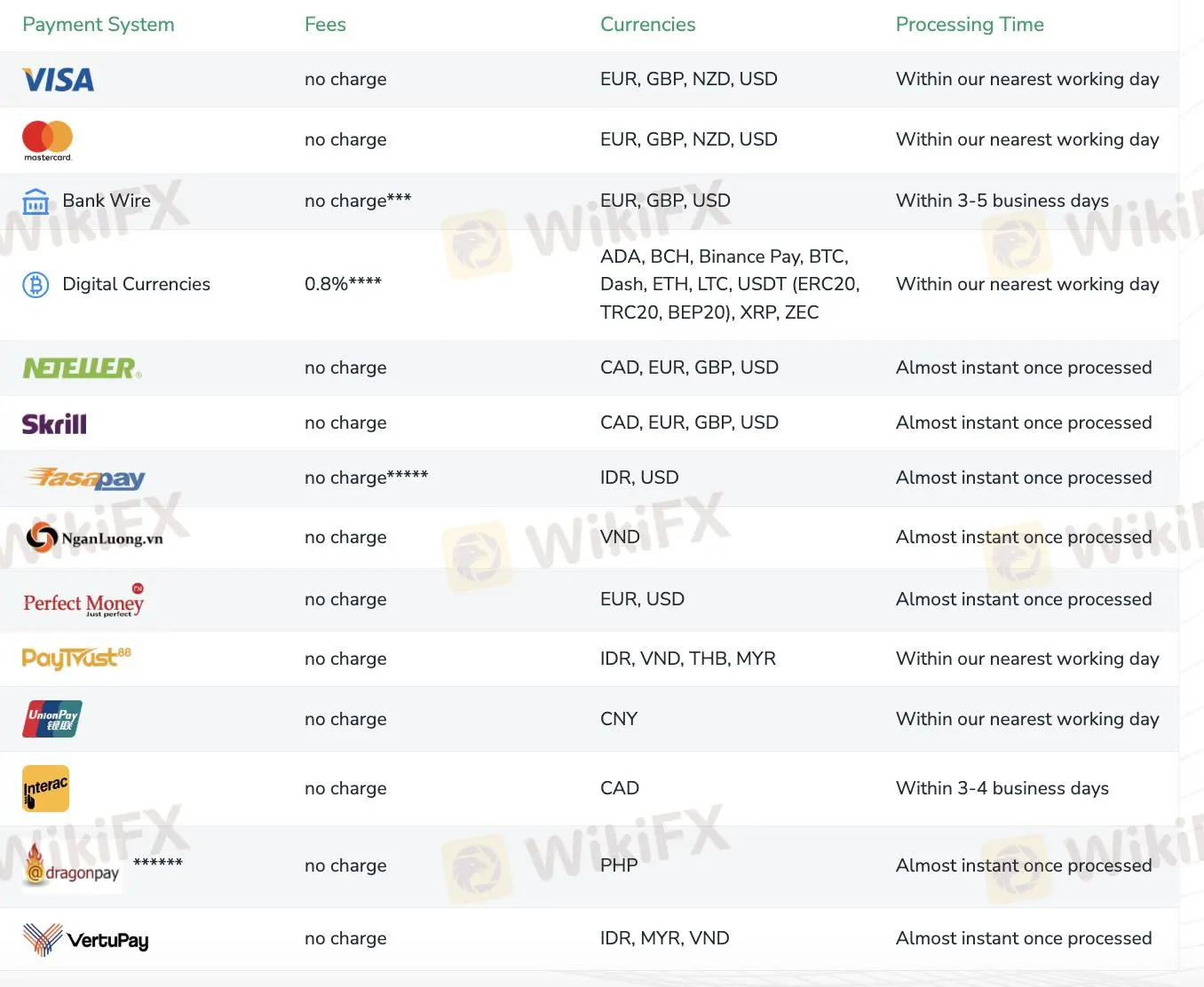Viewport: 1204px width, 987px height.
Task: Click the Interac logo
Action: click(45, 788)
